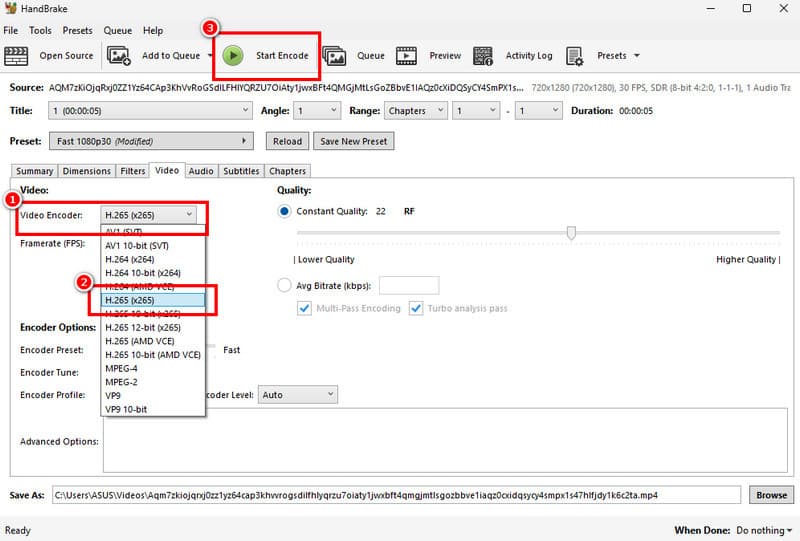This screenshot has height=541, width=800.
Task: Open the Tools menu
Action: pos(40,31)
